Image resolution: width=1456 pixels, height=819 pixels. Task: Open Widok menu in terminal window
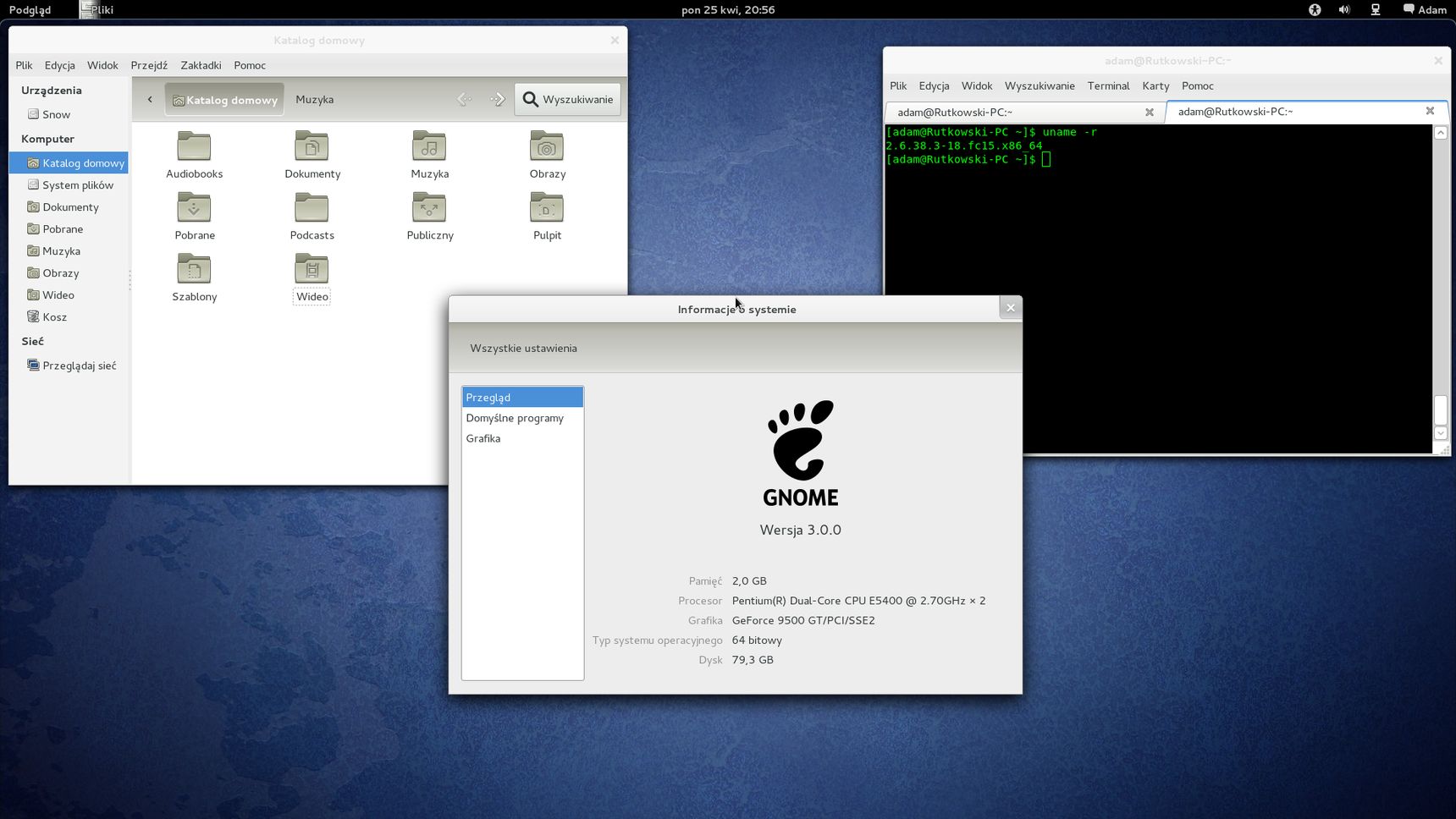[x=977, y=85]
